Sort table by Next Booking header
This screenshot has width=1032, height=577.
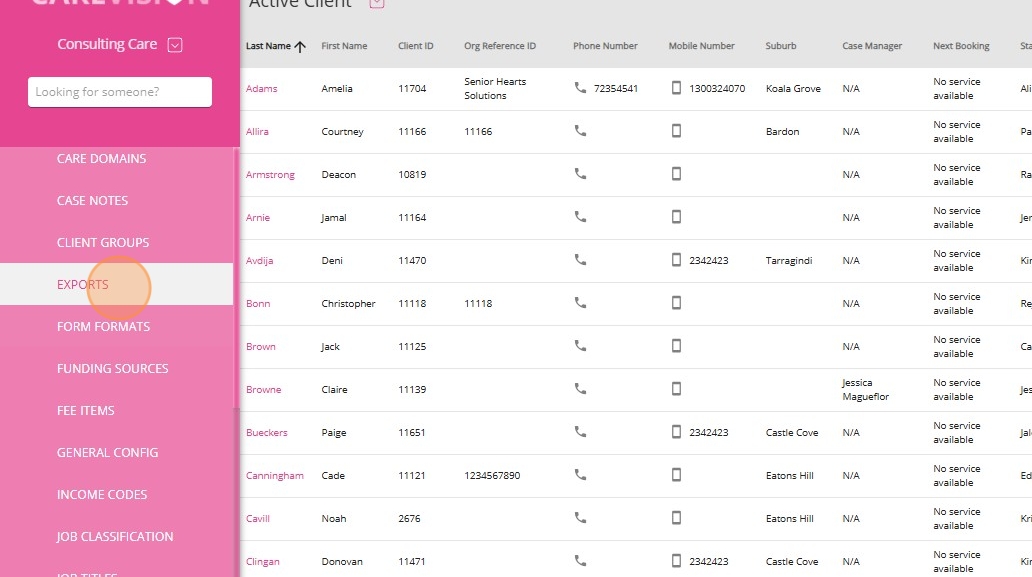click(x=961, y=46)
